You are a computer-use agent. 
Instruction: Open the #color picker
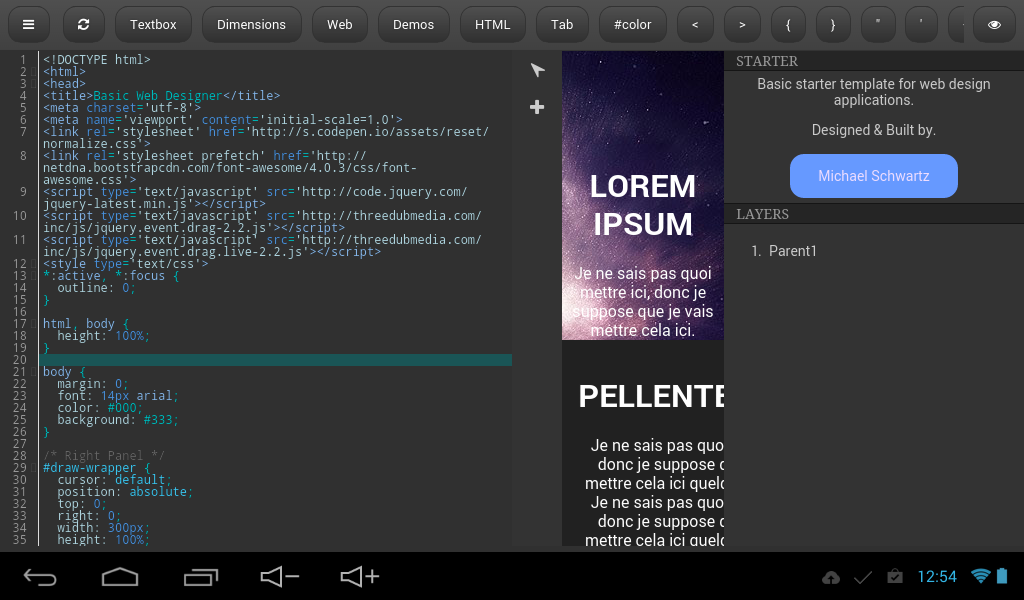click(x=632, y=24)
